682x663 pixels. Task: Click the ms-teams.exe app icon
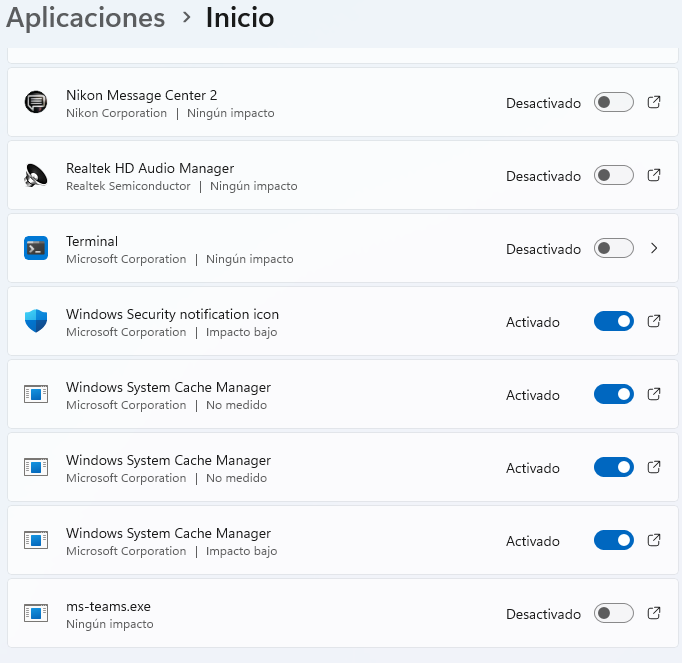click(36, 613)
